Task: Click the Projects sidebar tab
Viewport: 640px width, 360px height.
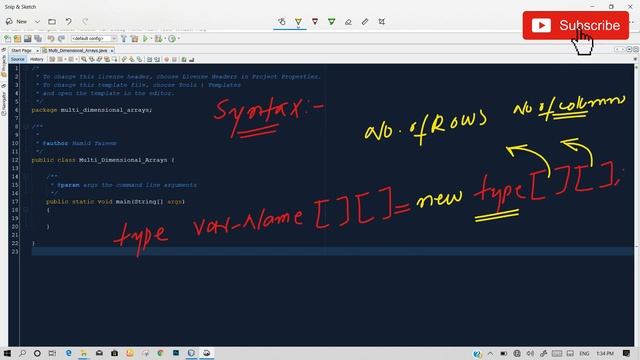Action: click(x=4, y=65)
